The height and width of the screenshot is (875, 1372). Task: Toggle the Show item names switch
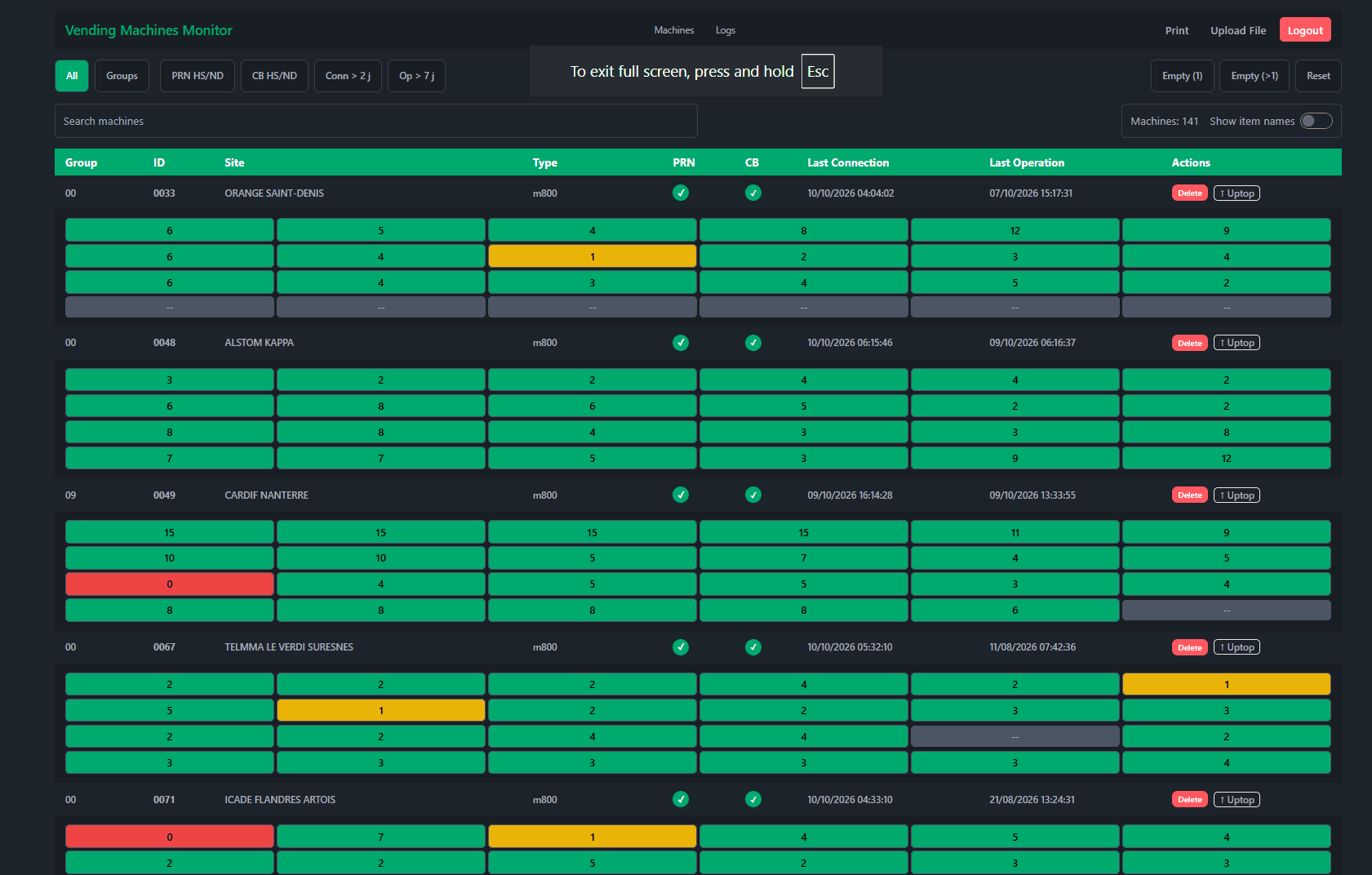point(1316,121)
